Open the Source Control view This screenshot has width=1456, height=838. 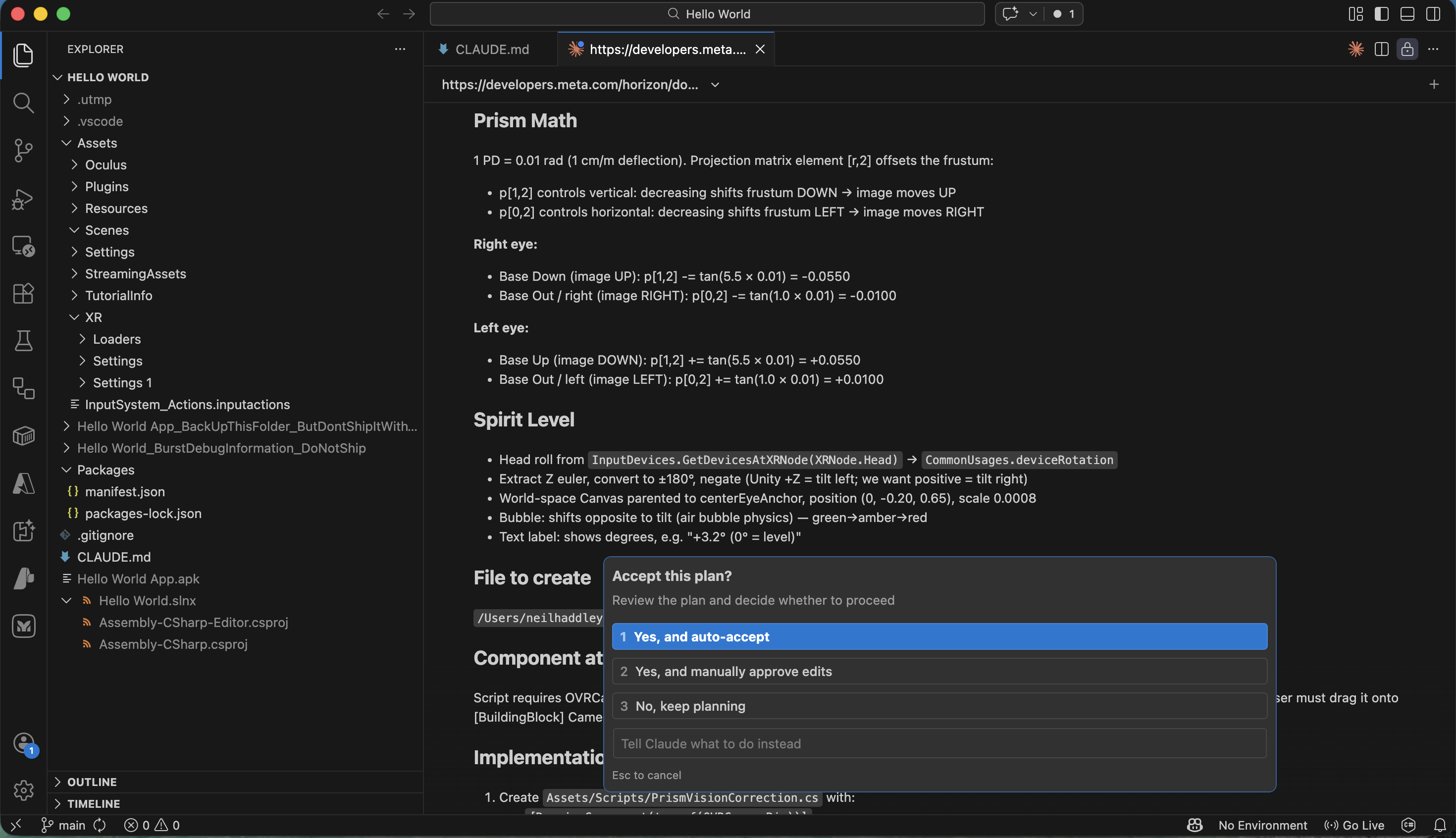point(24,150)
